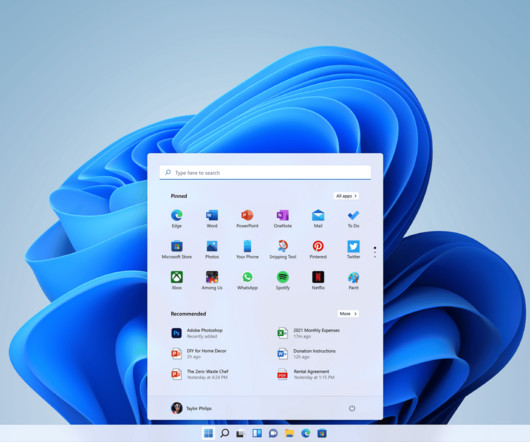Open 2021 Monthly Expenses spreadsheet
The image size is (530, 442).
coord(308,333)
